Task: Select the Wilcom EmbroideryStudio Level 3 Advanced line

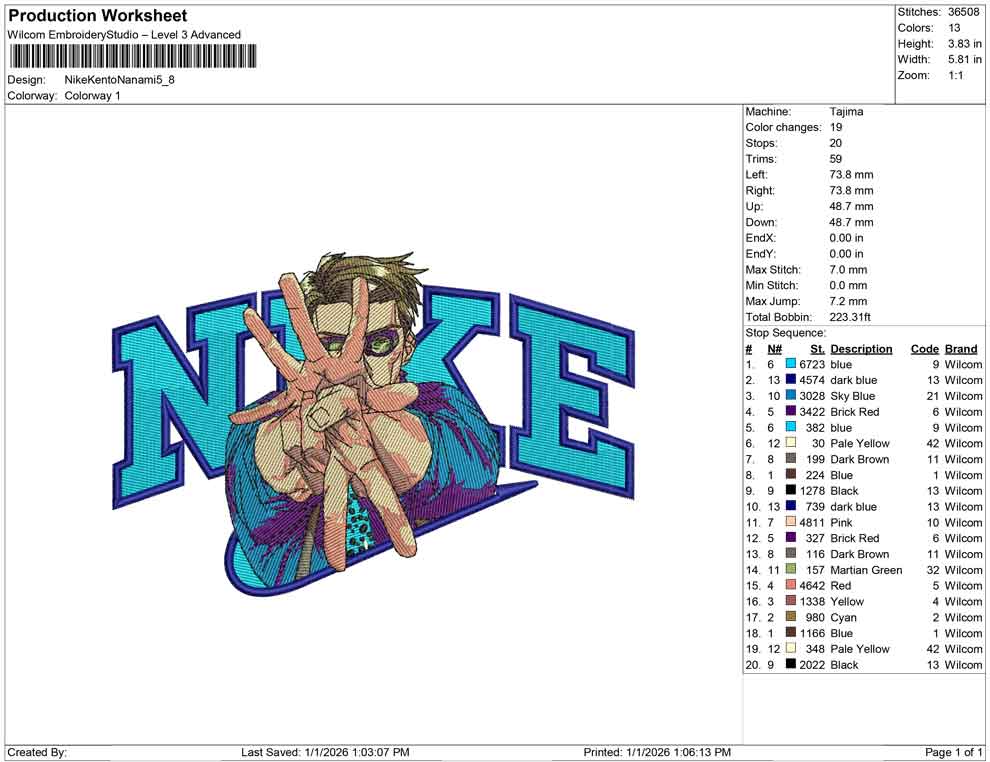Action: pos(124,35)
